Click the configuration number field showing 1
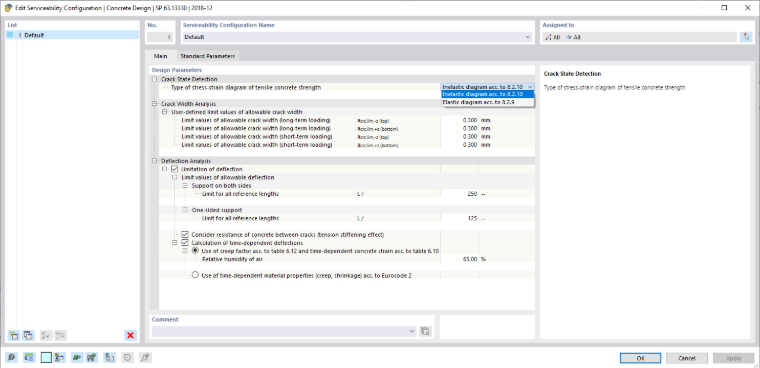This screenshot has height=368, width=760. click(x=160, y=37)
